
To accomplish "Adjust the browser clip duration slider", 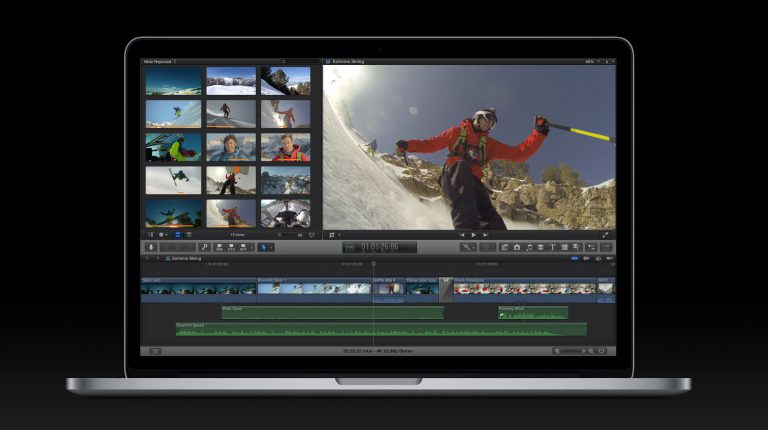I will pos(288,235).
